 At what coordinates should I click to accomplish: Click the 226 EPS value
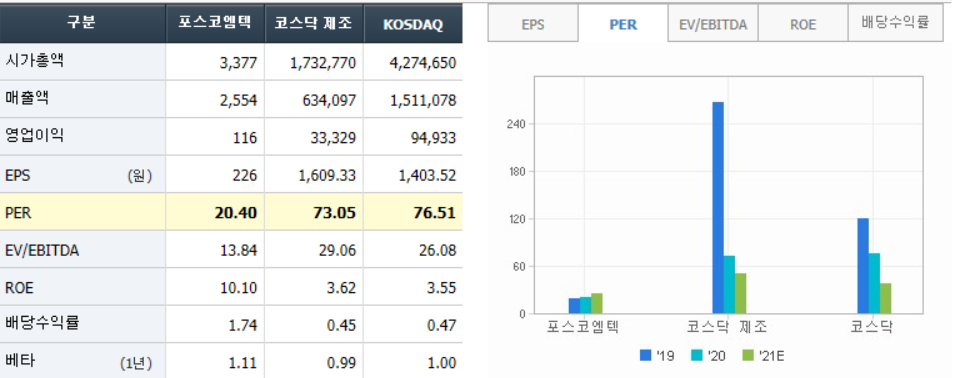244,176
